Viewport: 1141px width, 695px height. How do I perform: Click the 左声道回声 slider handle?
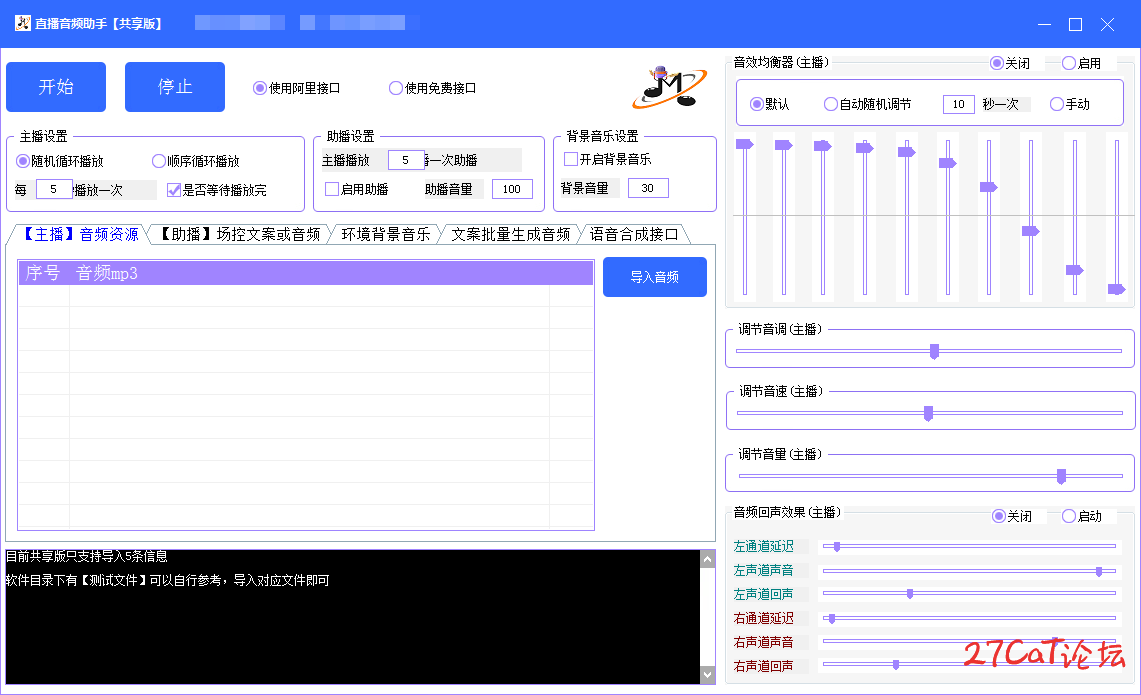pyautogui.click(x=910, y=594)
